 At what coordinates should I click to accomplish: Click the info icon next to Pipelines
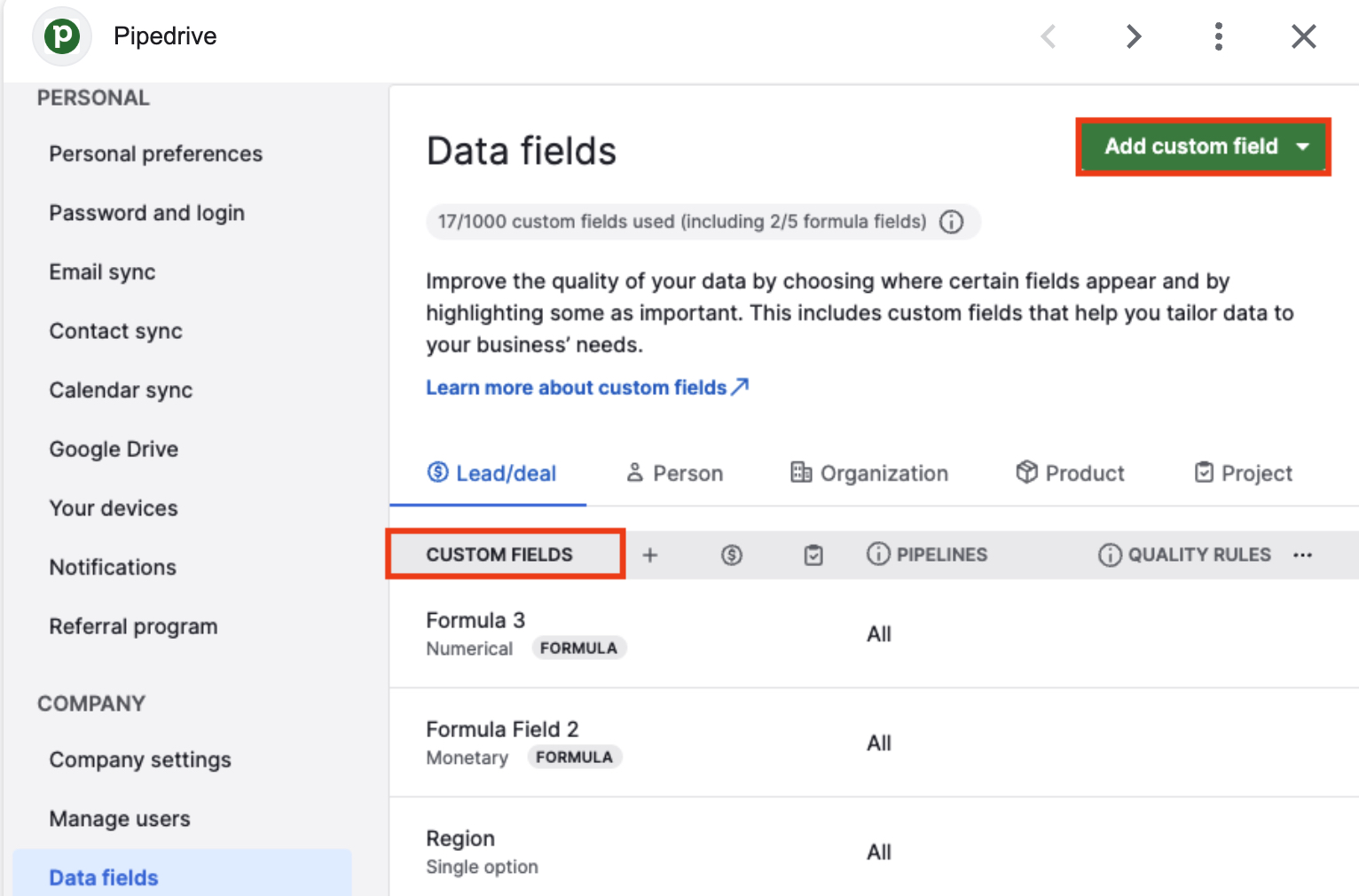878,554
